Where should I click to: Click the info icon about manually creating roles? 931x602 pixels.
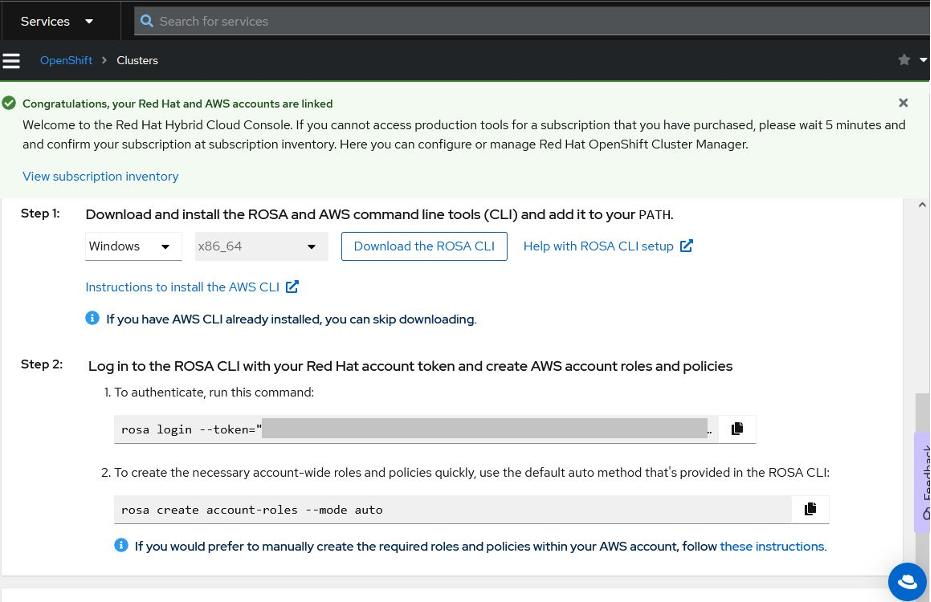(121, 545)
